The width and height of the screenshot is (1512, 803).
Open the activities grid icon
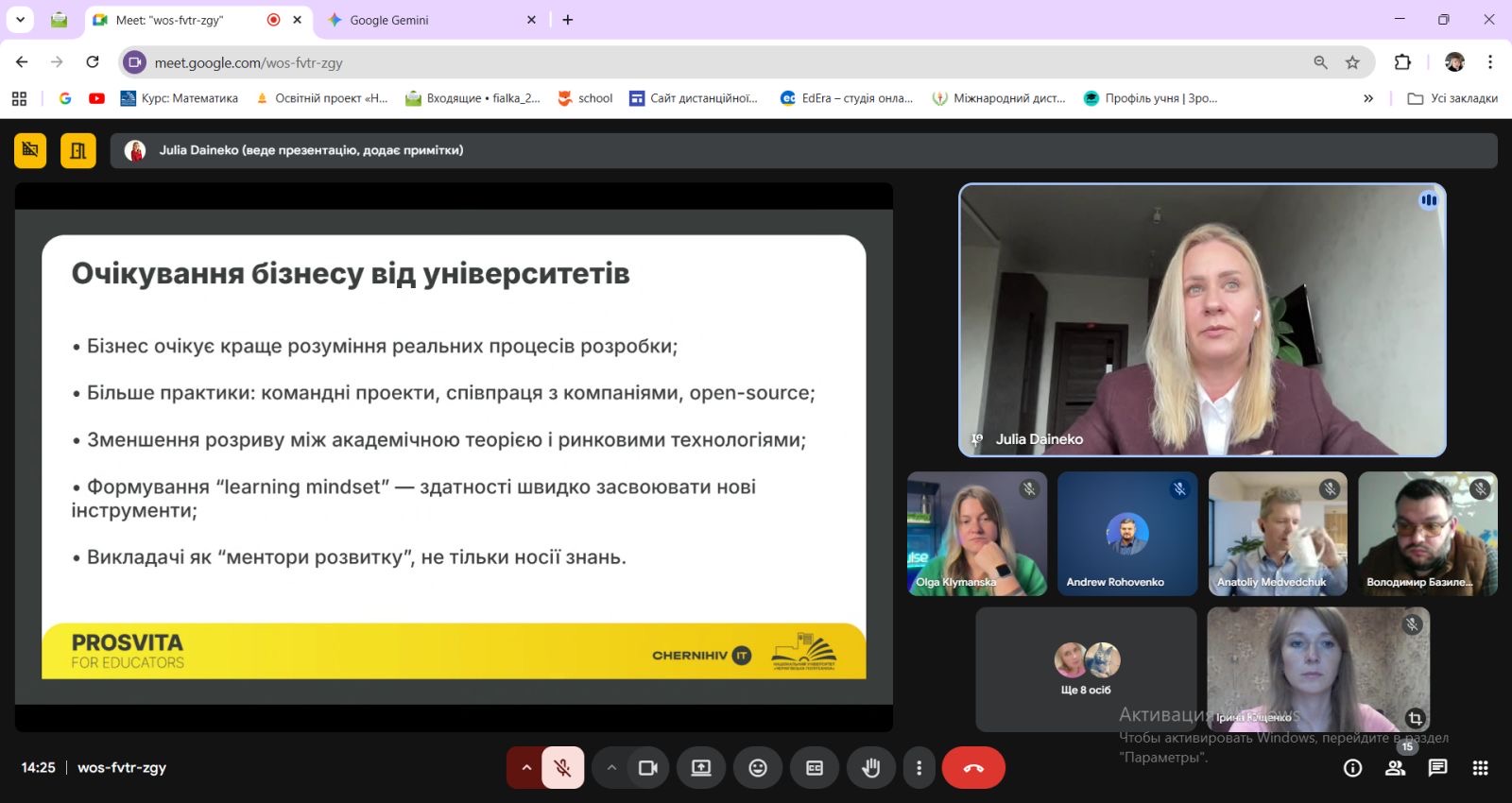click(x=1480, y=768)
